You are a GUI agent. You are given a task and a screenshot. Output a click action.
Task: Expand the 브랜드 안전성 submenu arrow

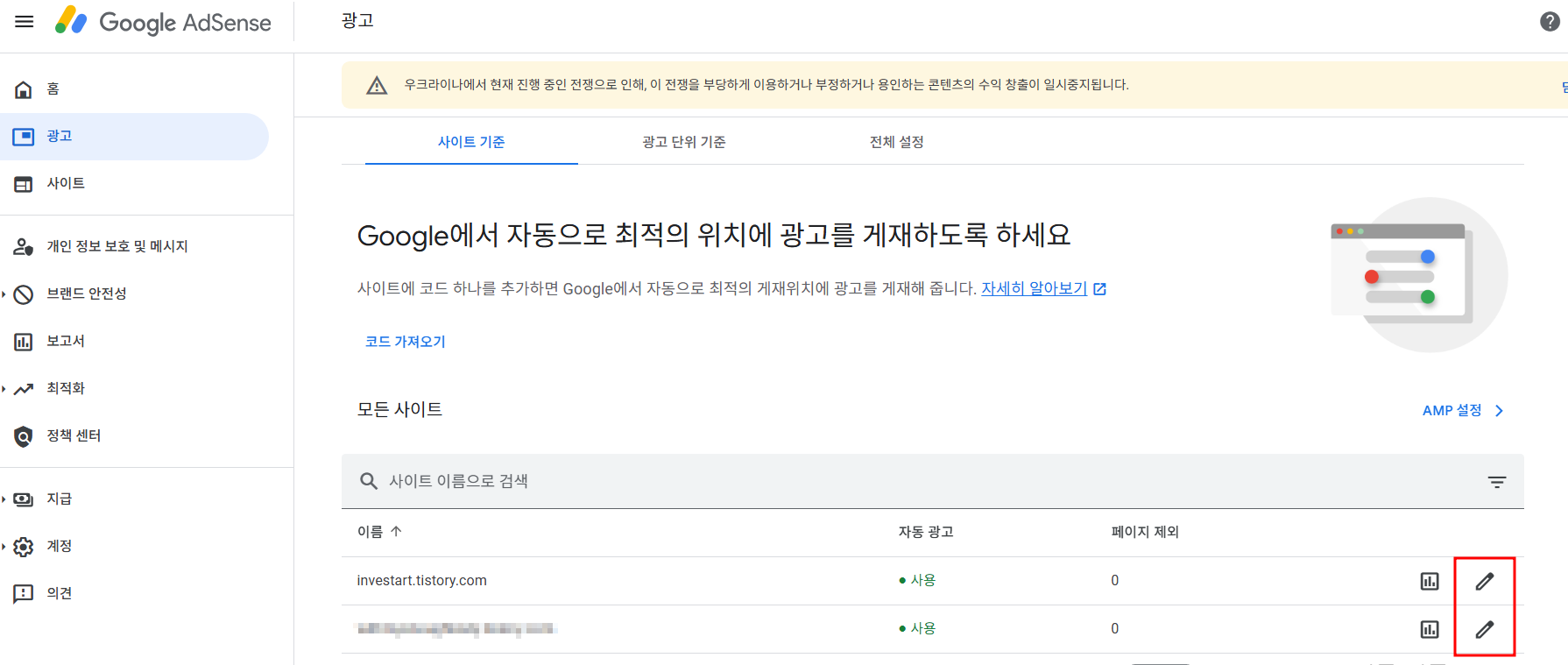(4, 294)
